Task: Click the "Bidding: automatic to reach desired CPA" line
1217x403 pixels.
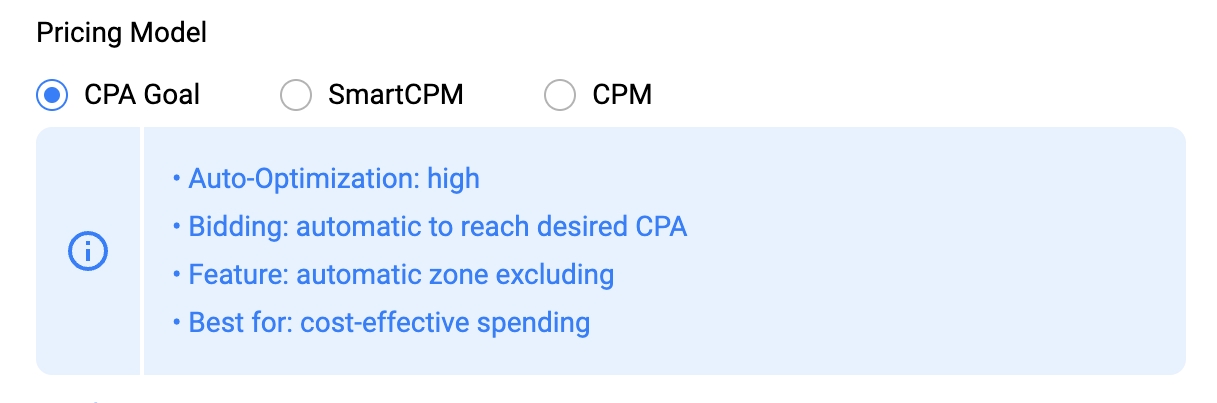Action: [438, 227]
